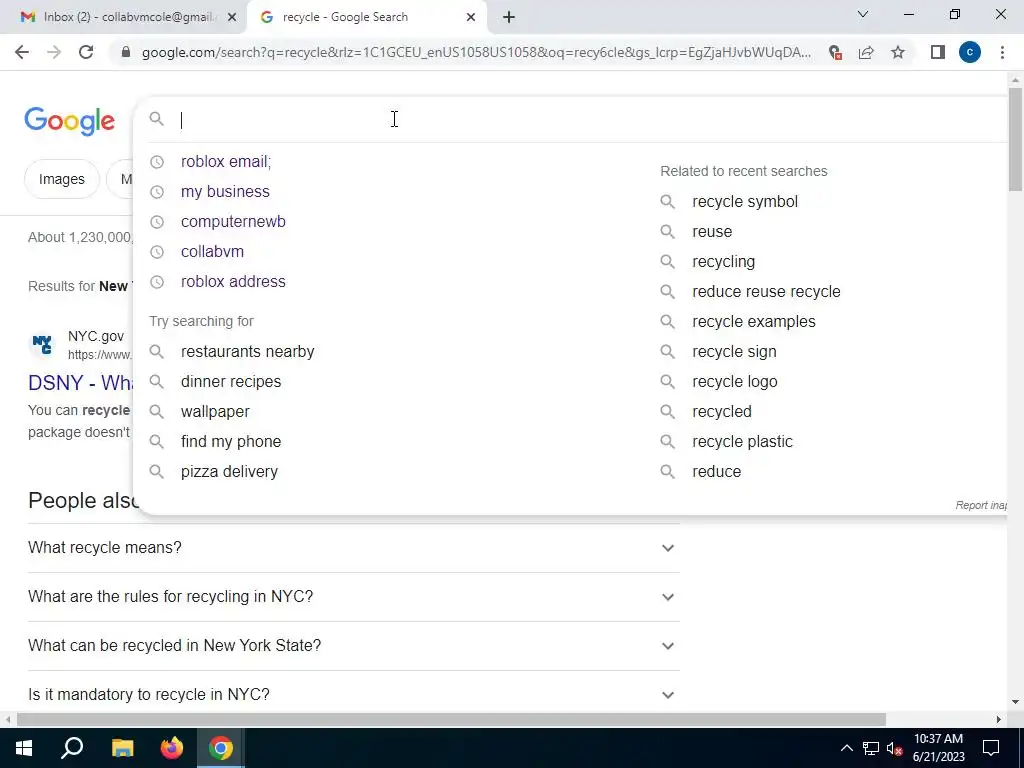The width and height of the screenshot is (1024, 768).
Task: Click the horizontal scrollbar at page bottom
Action: (451, 720)
